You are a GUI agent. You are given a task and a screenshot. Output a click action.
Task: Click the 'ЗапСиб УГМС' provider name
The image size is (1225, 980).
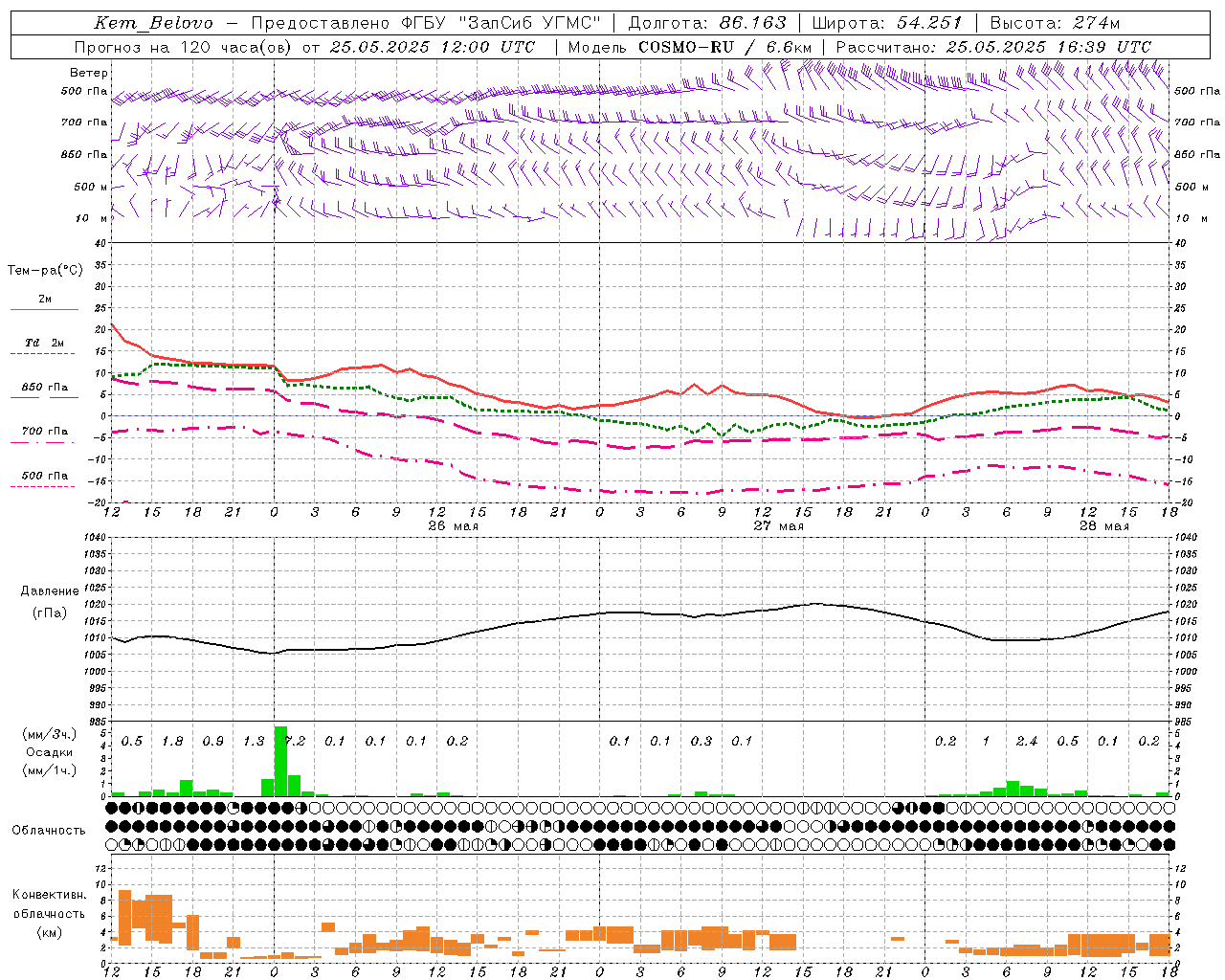pyautogui.click(x=530, y=23)
